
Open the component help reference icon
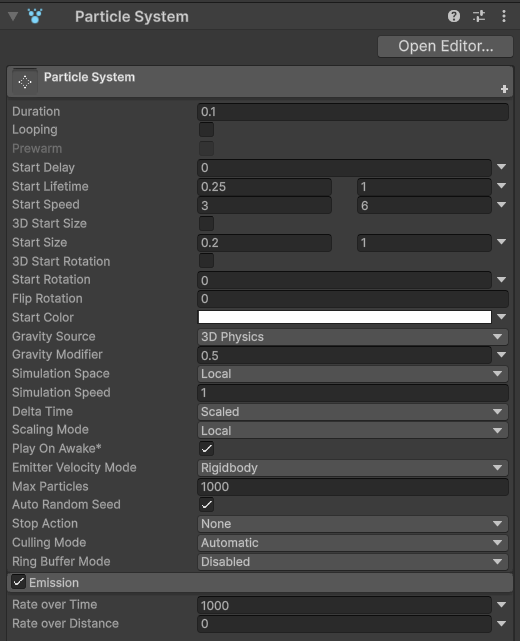[x=454, y=16]
